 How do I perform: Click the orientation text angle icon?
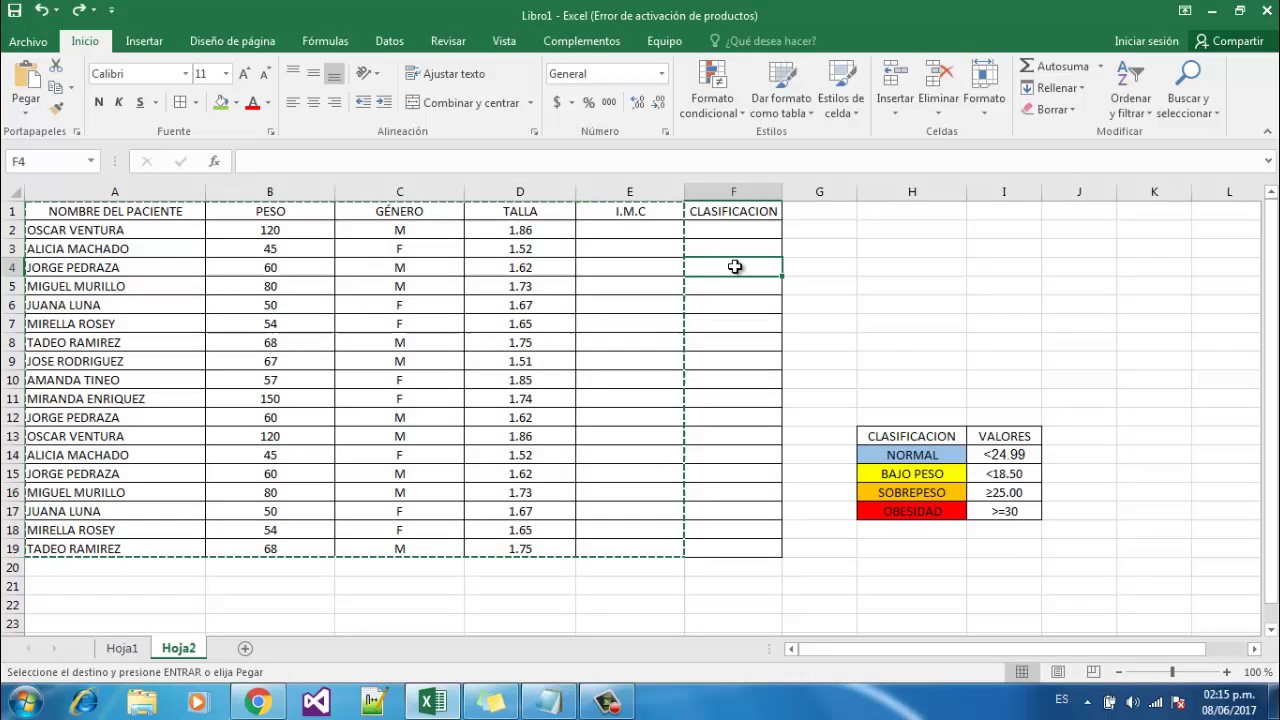pyautogui.click(x=364, y=73)
